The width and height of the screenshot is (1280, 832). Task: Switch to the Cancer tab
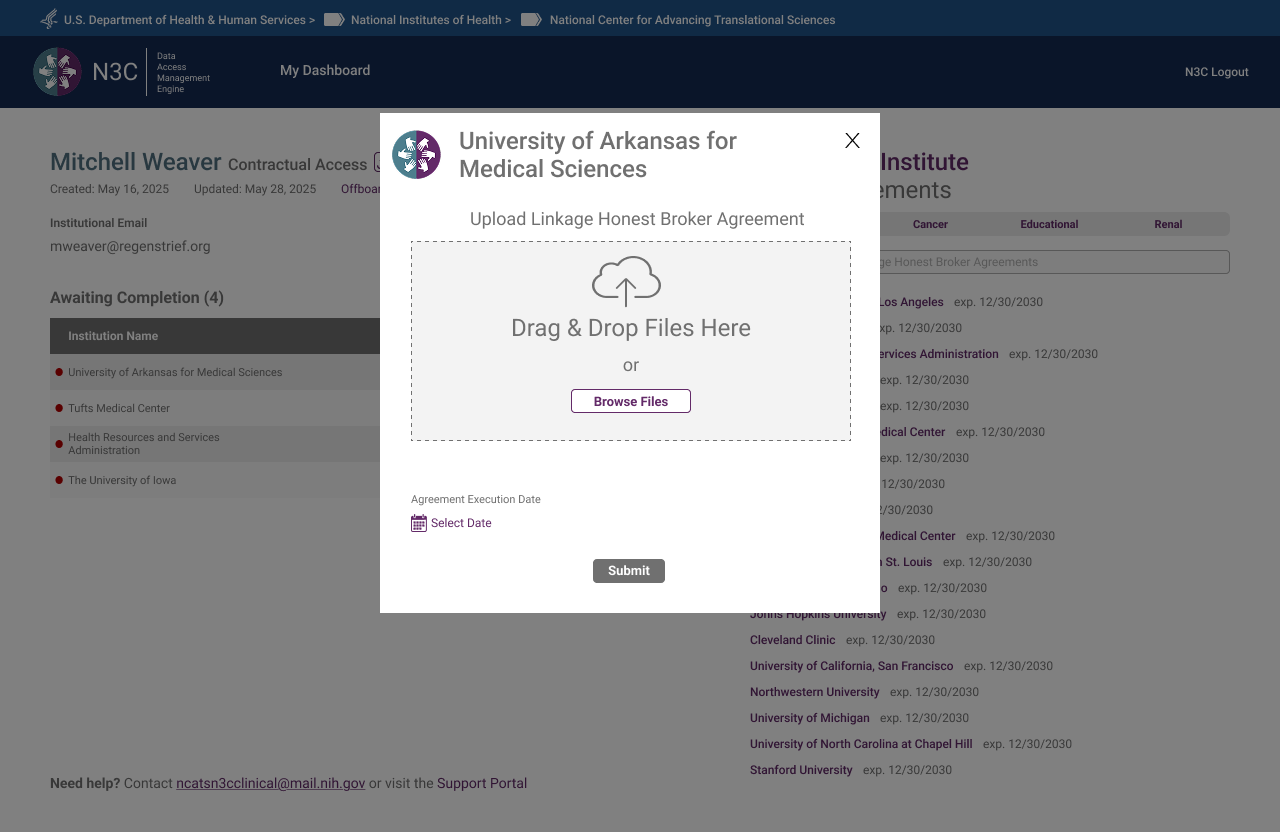click(x=929, y=224)
